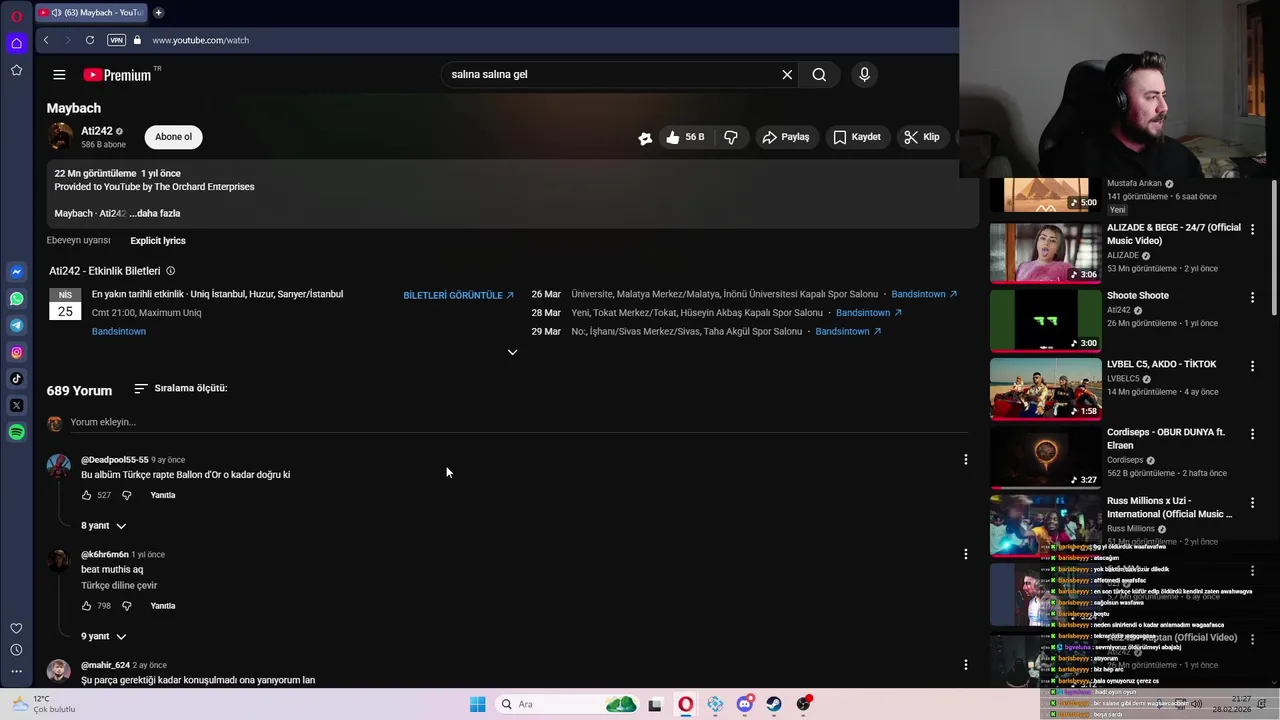Open more options for Russ Millions x Uzi video

1252,503
